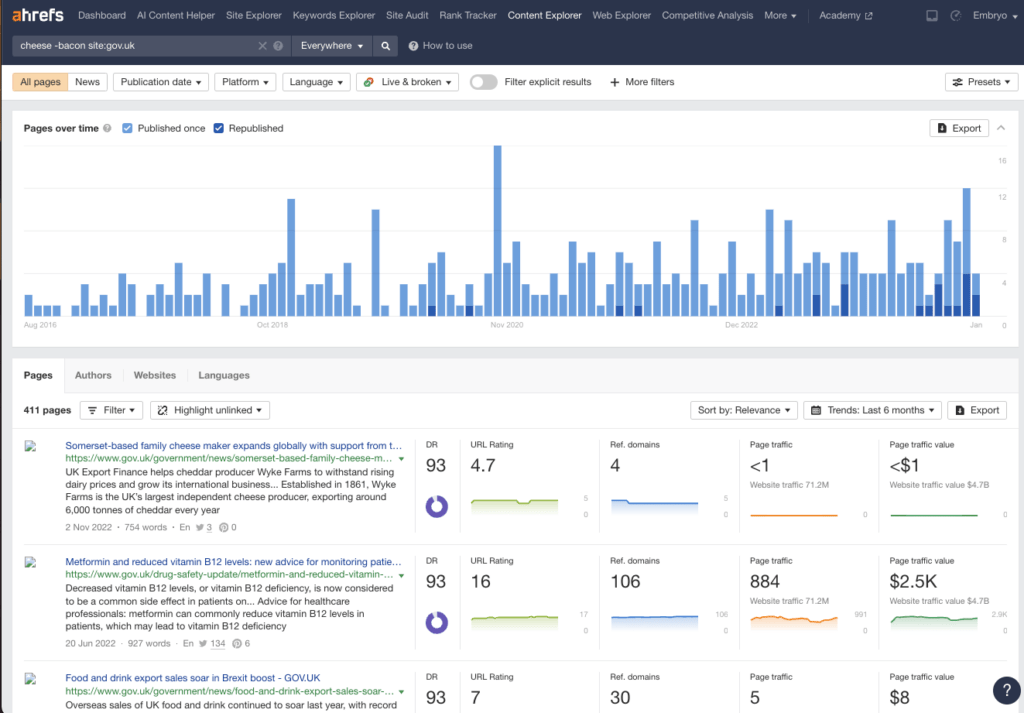Open the results Filter dropdown
1024x713 pixels.
[111, 410]
